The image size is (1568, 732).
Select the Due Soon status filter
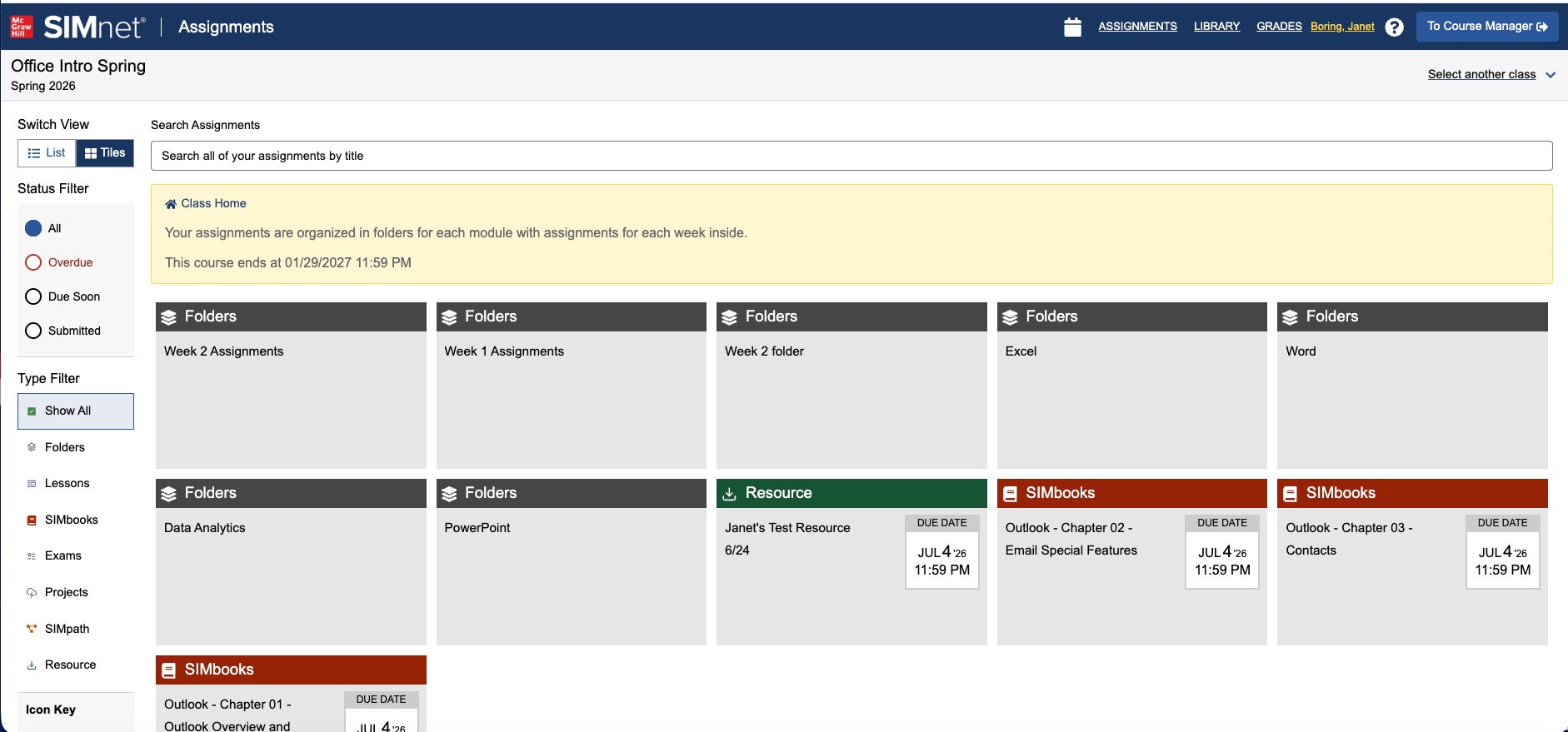click(x=33, y=296)
